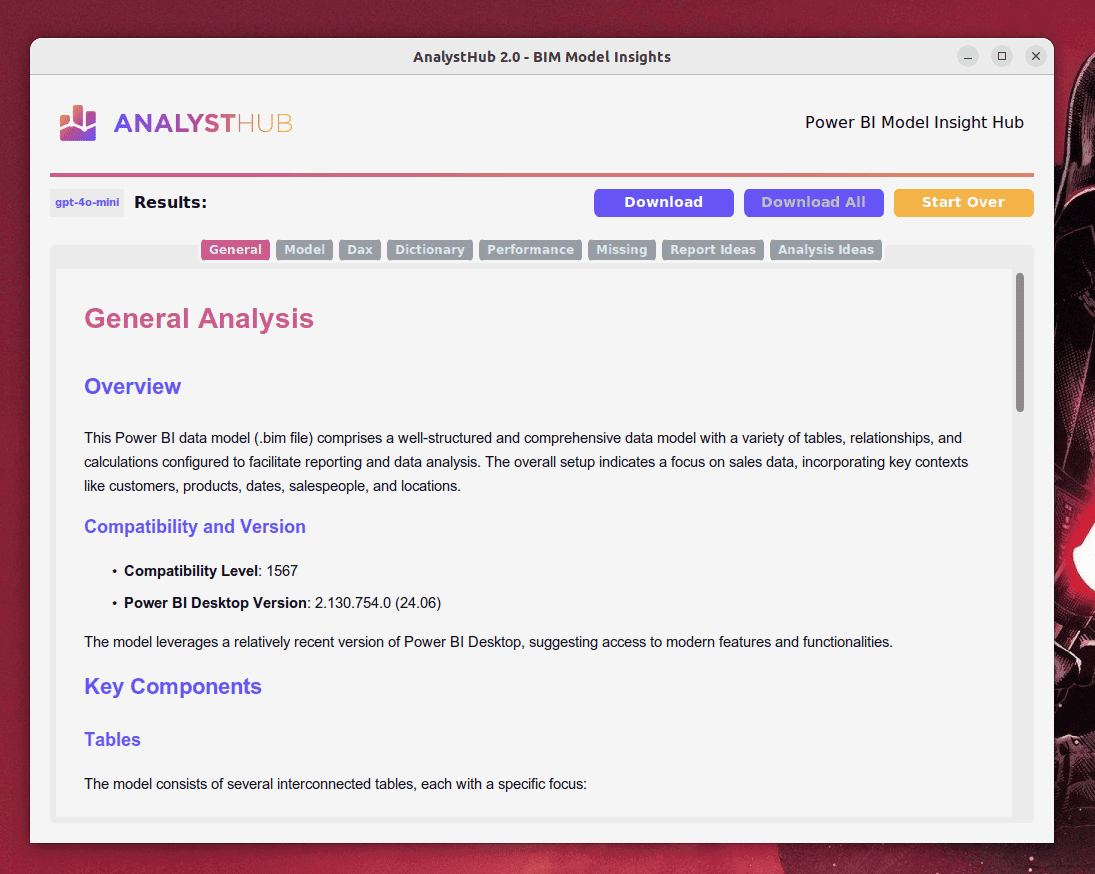View the Missing tab
This screenshot has width=1095, height=874.
click(622, 250)
